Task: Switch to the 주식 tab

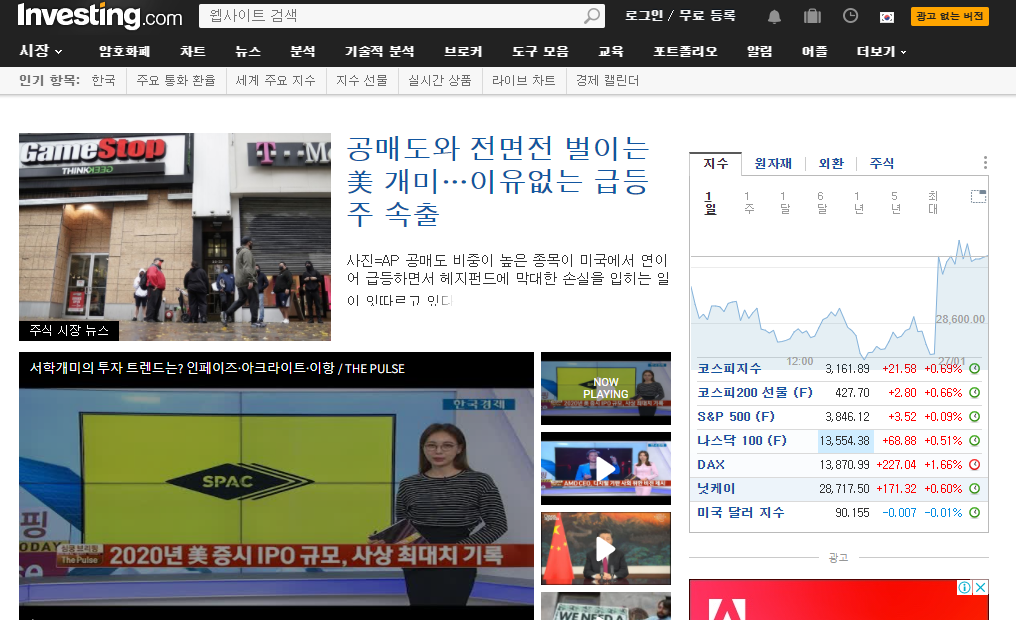Action: point(882,163)
